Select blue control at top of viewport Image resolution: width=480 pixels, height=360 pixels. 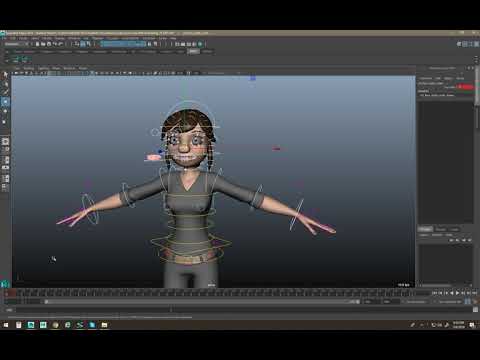coord(253,78)
